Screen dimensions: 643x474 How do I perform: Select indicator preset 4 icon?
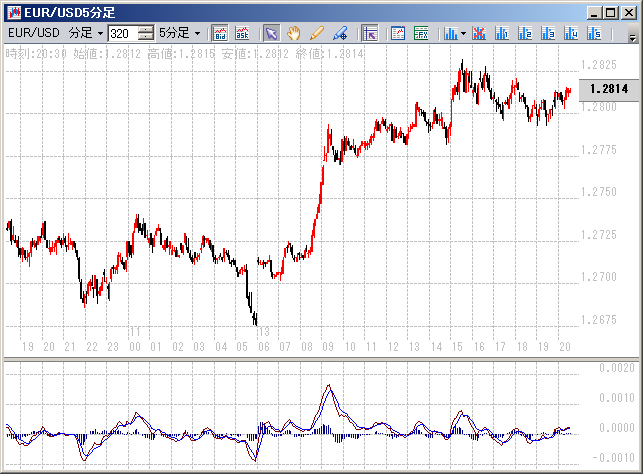(571, 33)
